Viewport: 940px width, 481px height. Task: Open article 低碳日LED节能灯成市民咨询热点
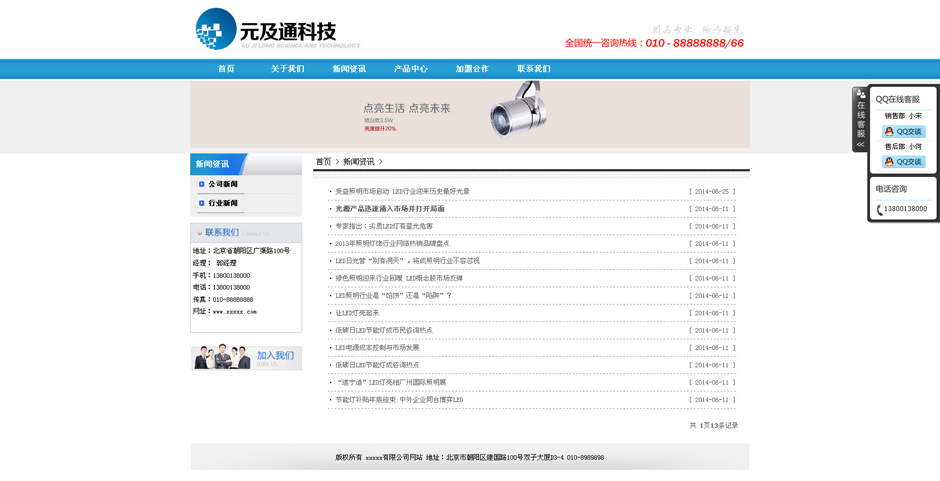pos(384,330)
